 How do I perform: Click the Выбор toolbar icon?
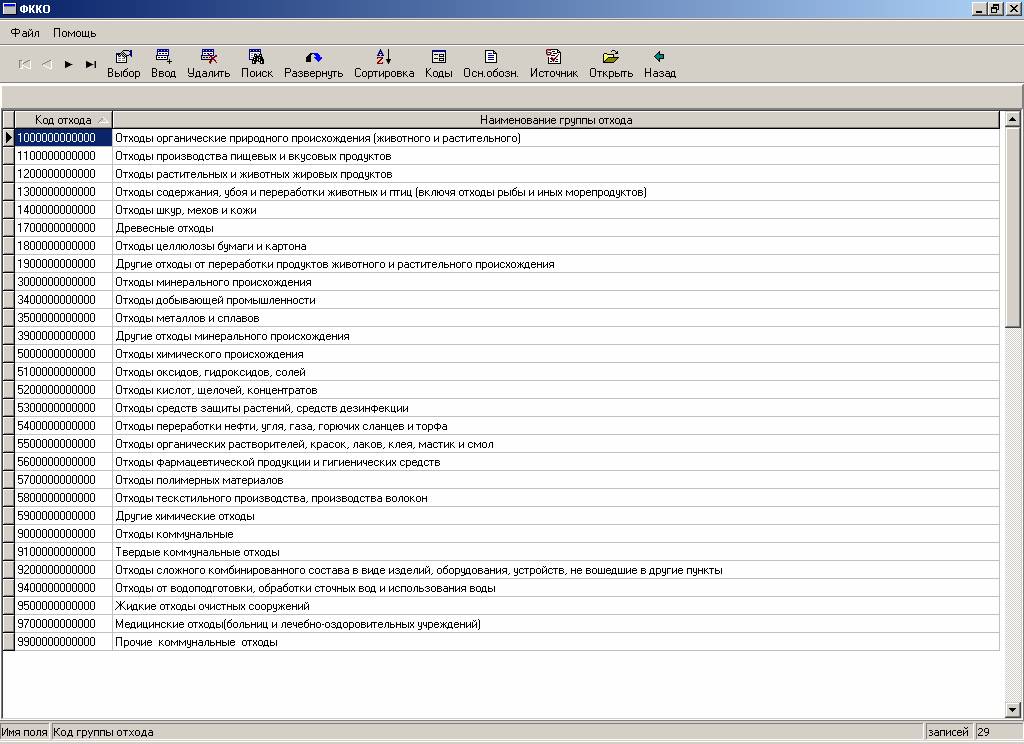click(124, 58)
